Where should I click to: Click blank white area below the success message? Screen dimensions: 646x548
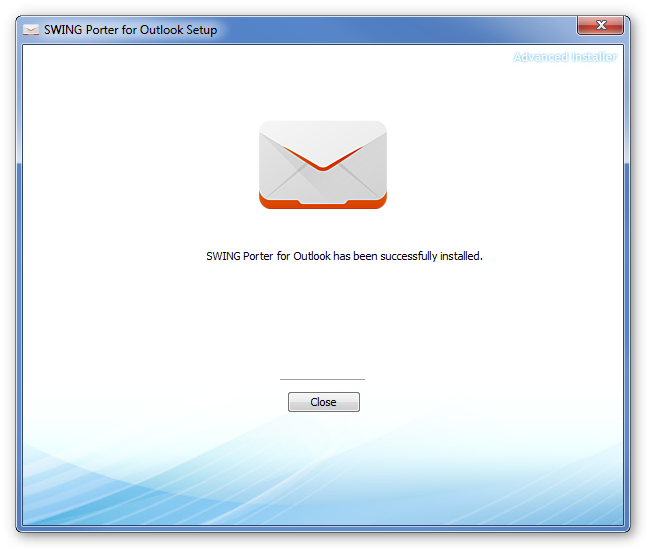323,317
